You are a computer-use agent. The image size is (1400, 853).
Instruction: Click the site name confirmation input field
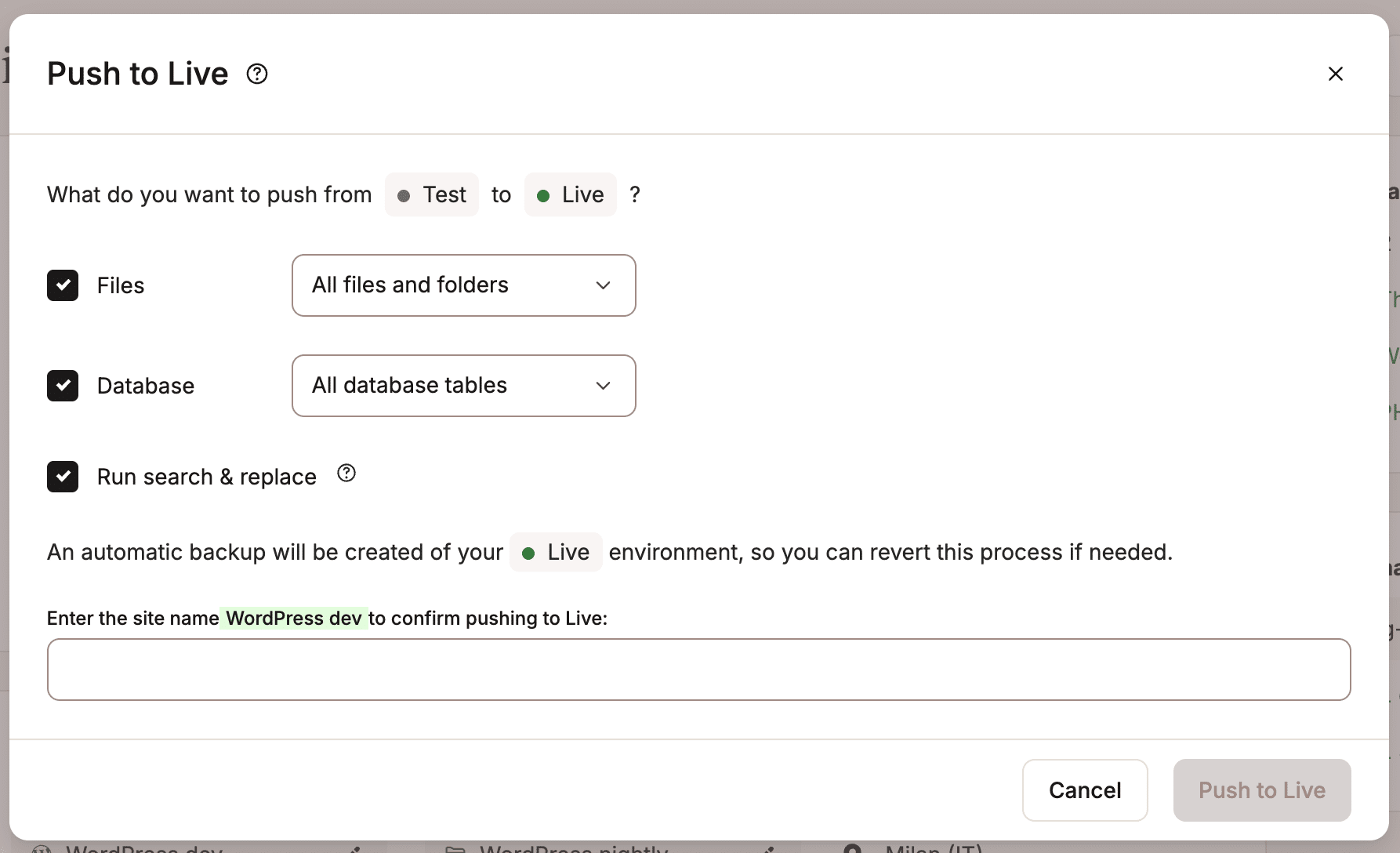[699, 670]
